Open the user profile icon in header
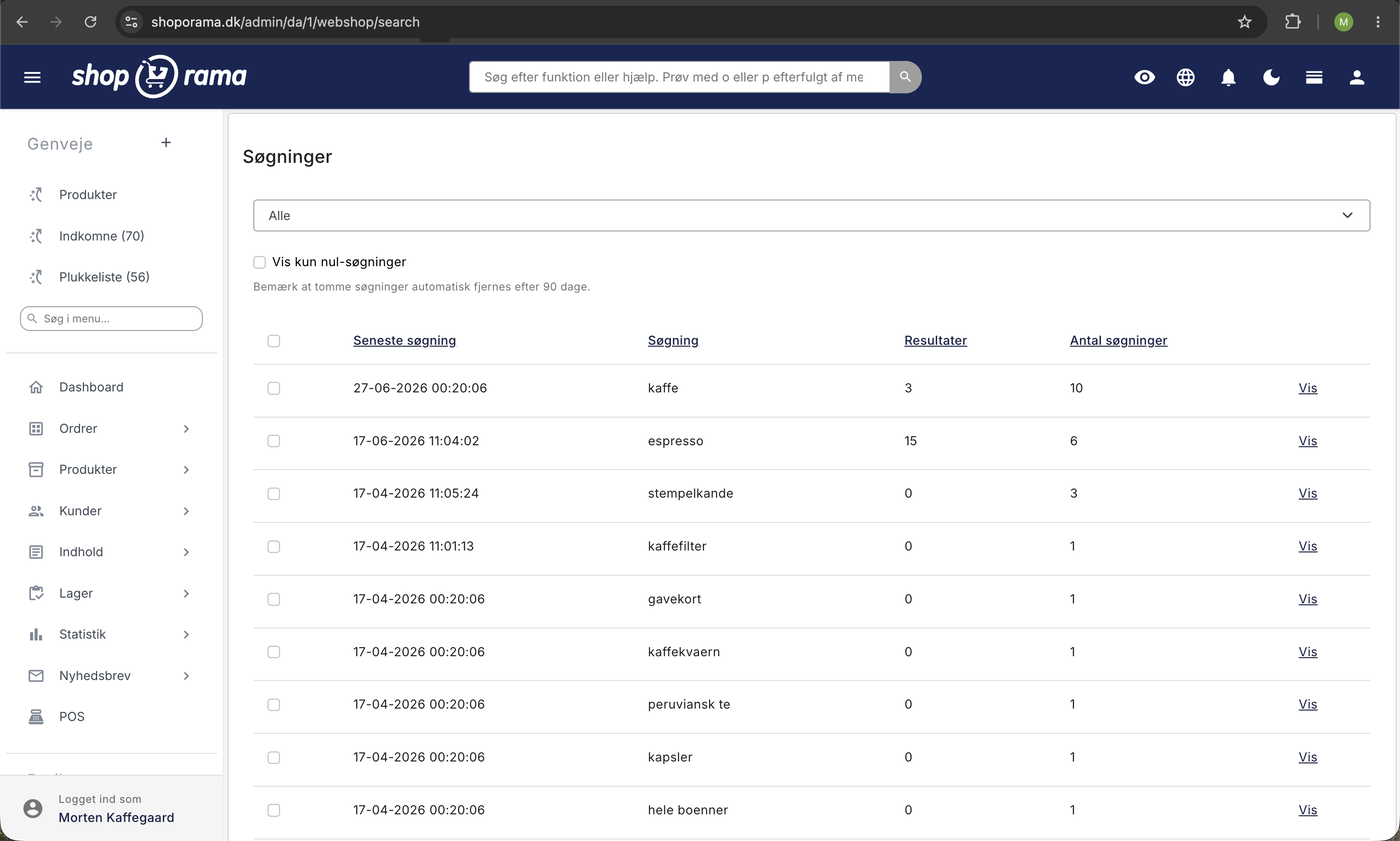This screenshot has height=841, width=1400. [1357, 77]
